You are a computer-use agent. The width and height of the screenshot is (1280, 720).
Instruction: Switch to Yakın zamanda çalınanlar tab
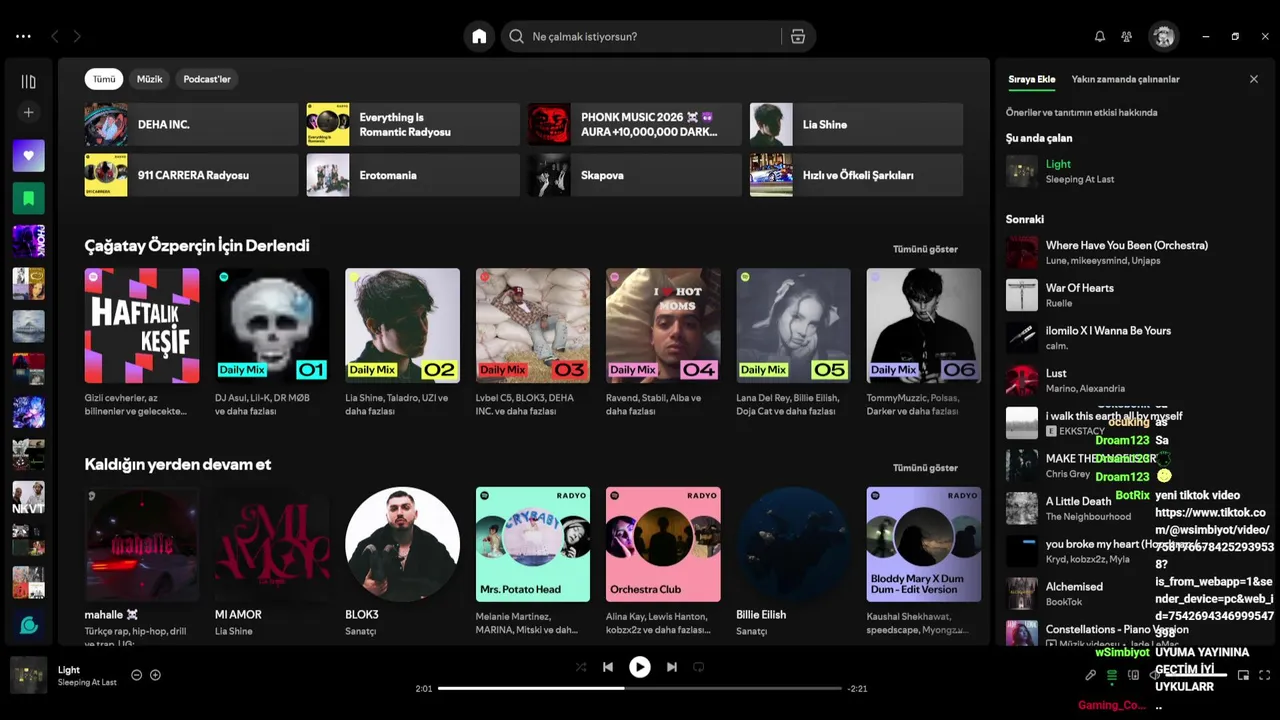click(x=1125, y=79)
